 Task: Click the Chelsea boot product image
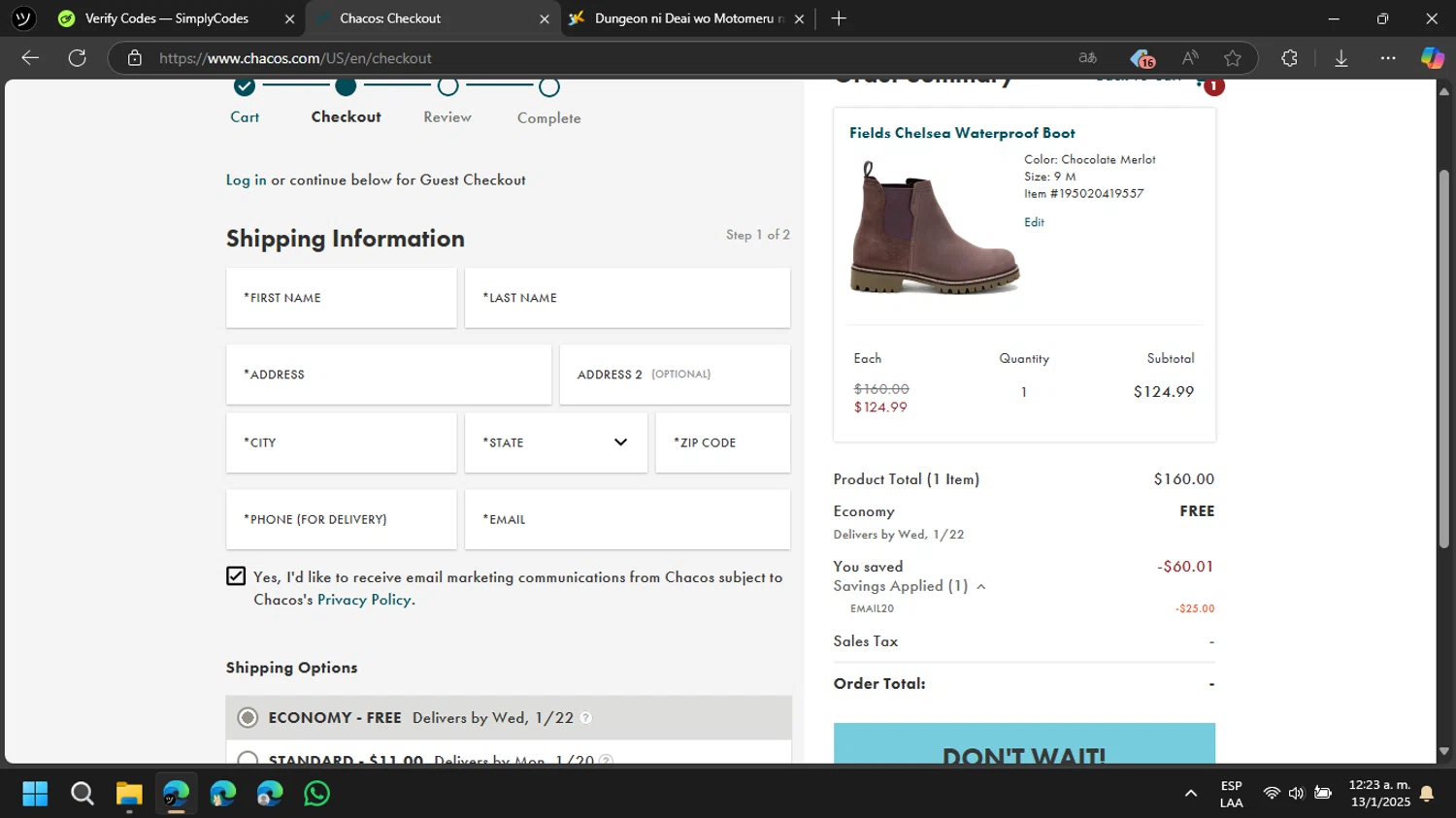[934, 229]
